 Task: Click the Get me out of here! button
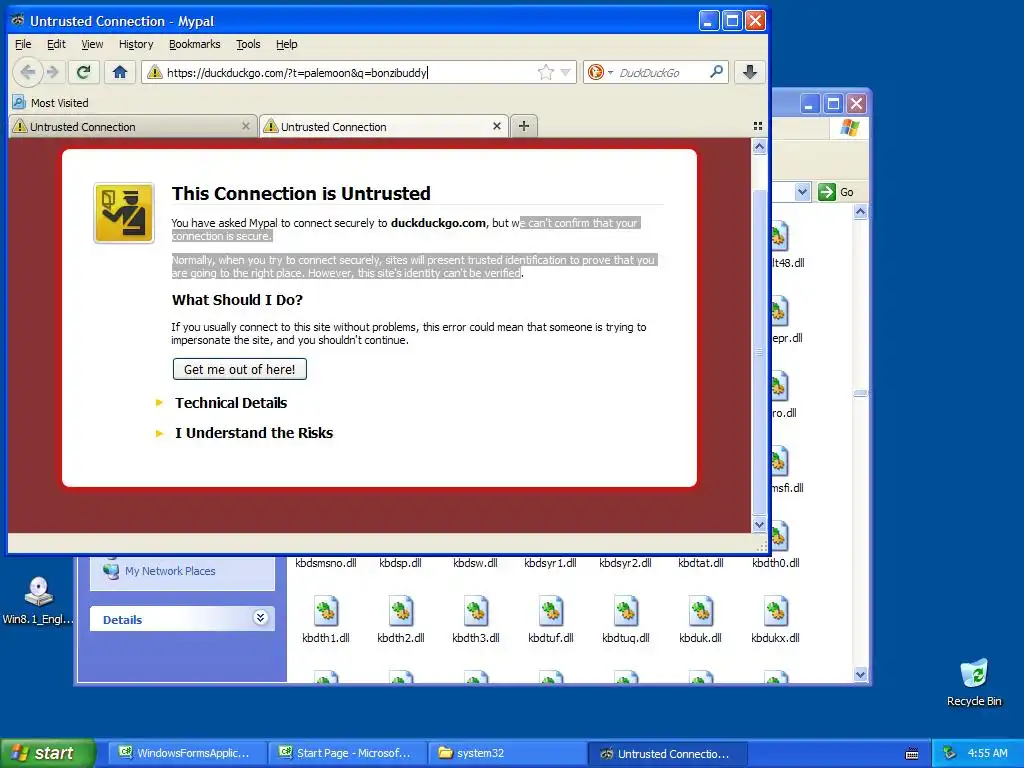pos(240,369)
